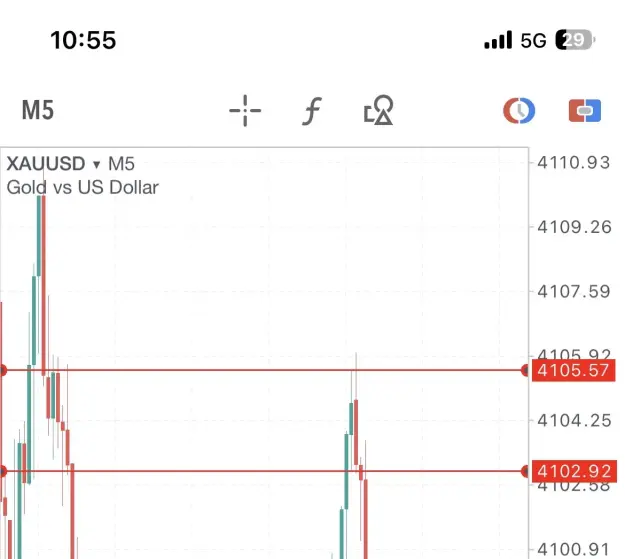The width and height of the screenshot is (625, 559).
Task: Select the XAUUSD symbol label
Action: click(46, 163)
